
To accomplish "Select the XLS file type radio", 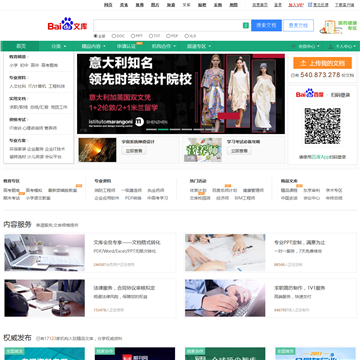I will [186, 36].
